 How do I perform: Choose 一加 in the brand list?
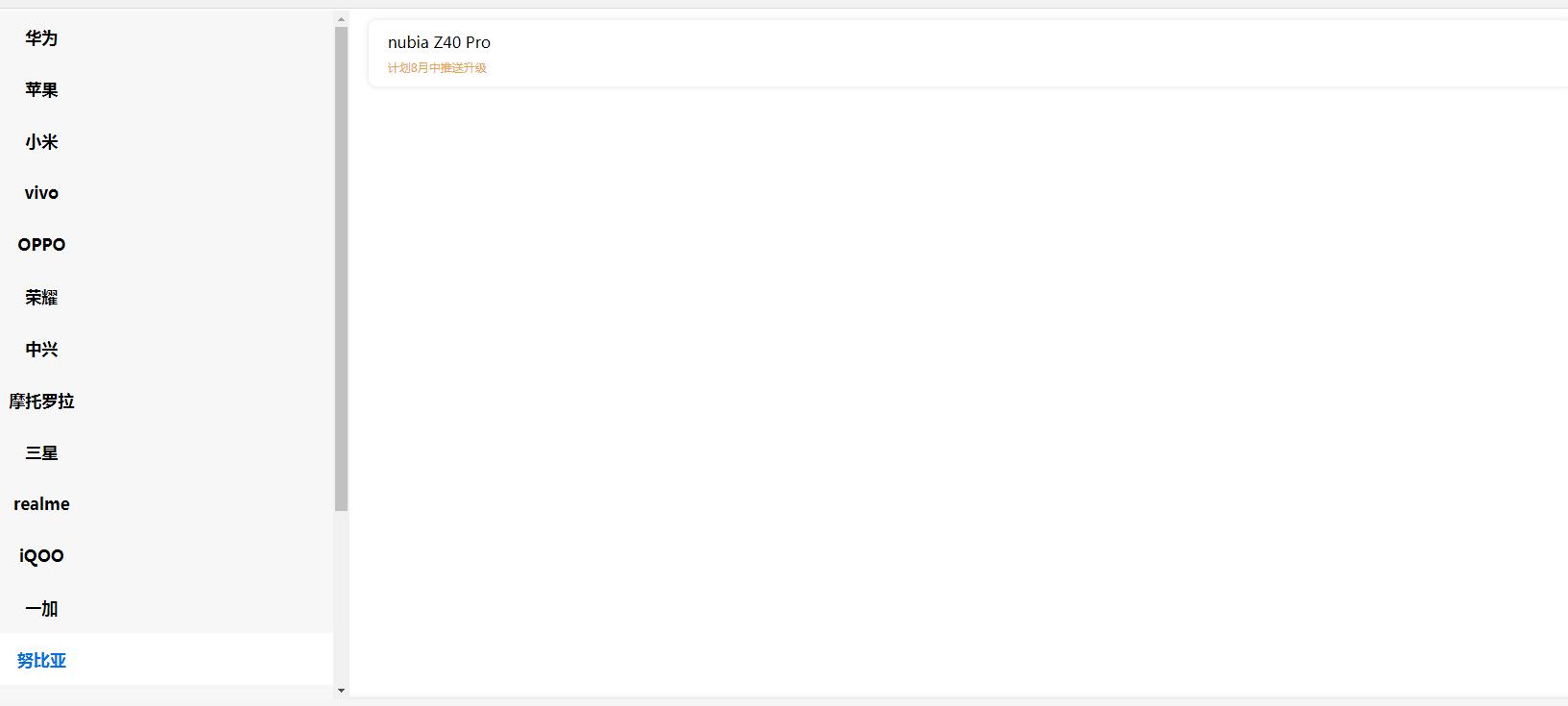[x=41, y=609]
